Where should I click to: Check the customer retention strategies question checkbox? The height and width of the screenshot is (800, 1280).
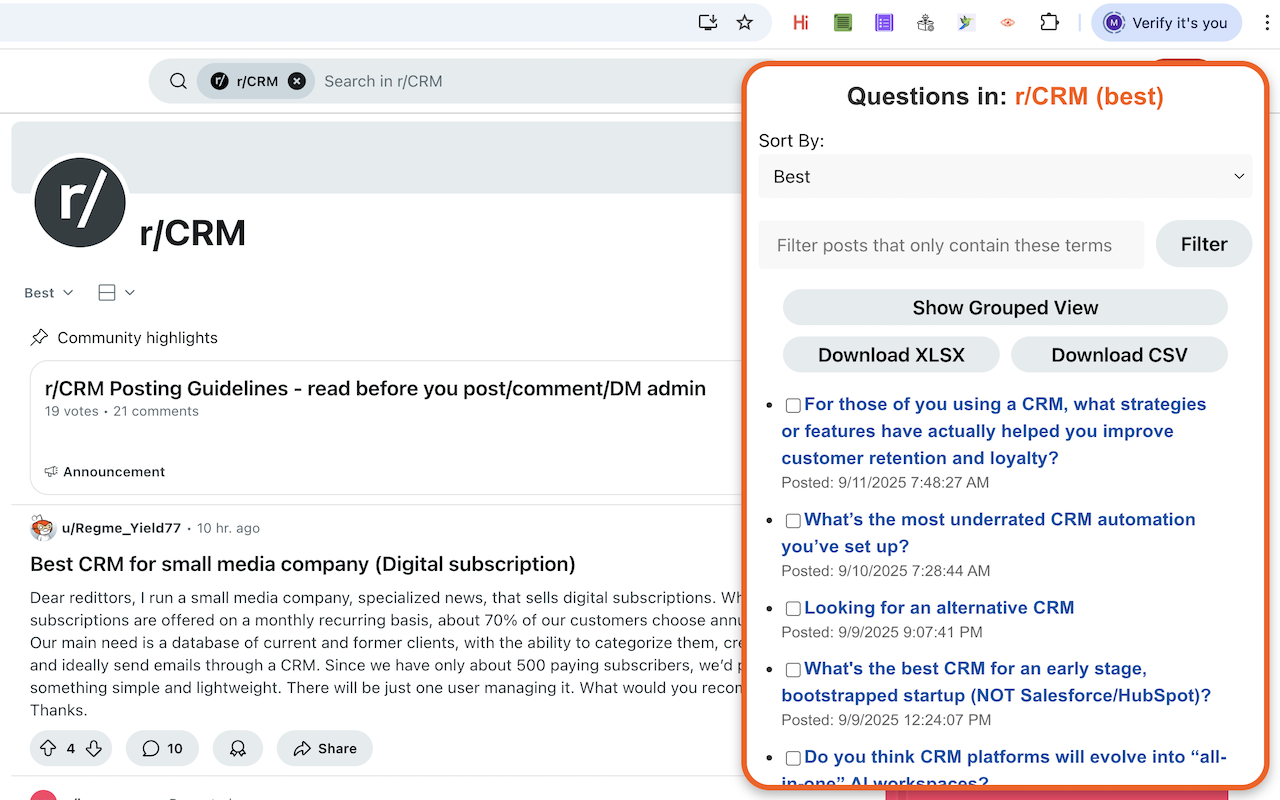coord(793,405)
